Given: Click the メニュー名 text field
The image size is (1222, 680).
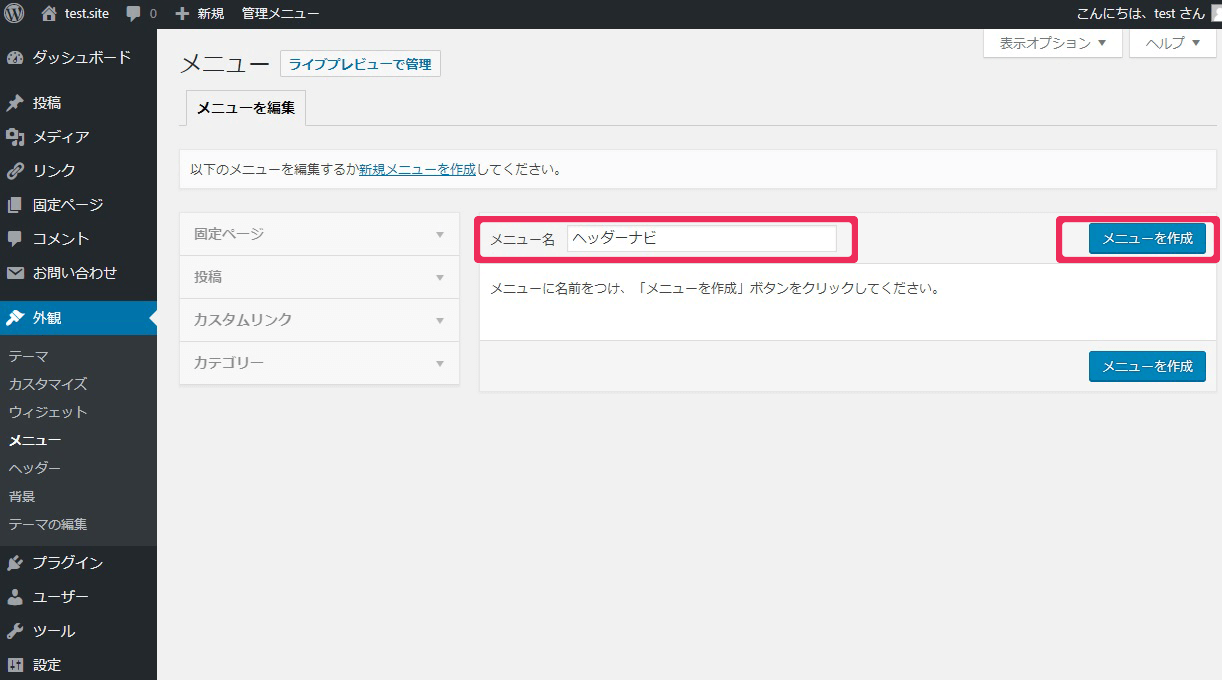Looking at the screenshot, I should [x=701, y=239].
